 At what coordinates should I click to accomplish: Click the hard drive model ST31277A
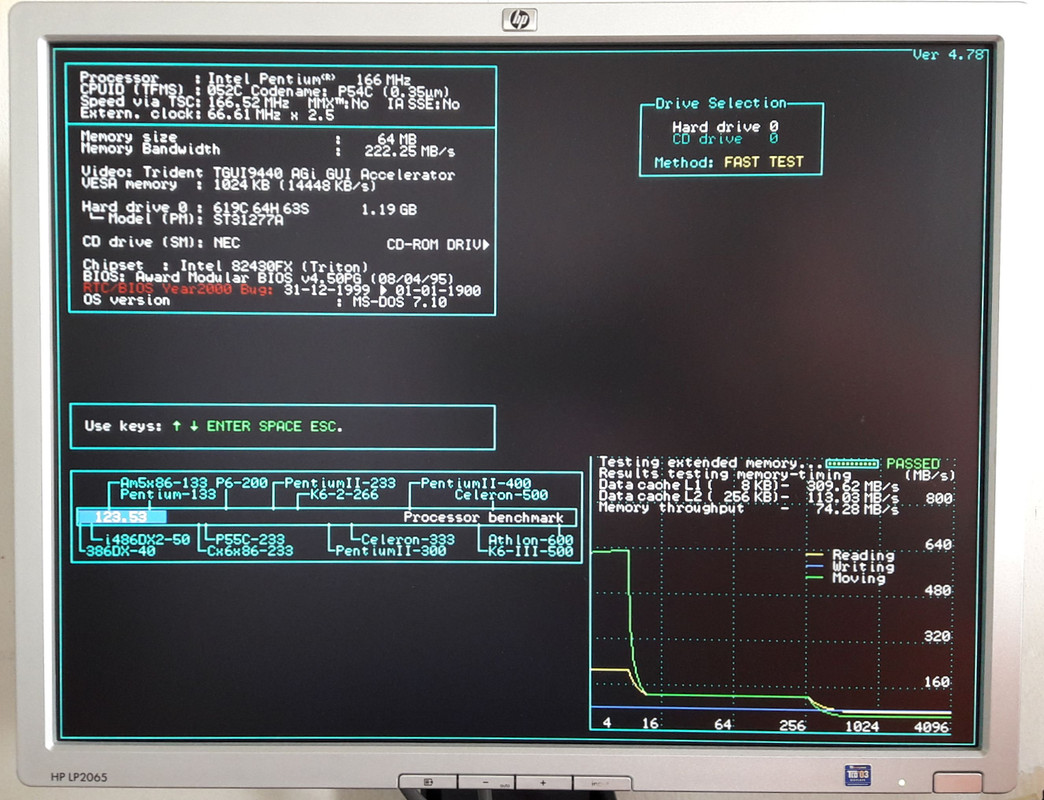click(x=248, y=220)
